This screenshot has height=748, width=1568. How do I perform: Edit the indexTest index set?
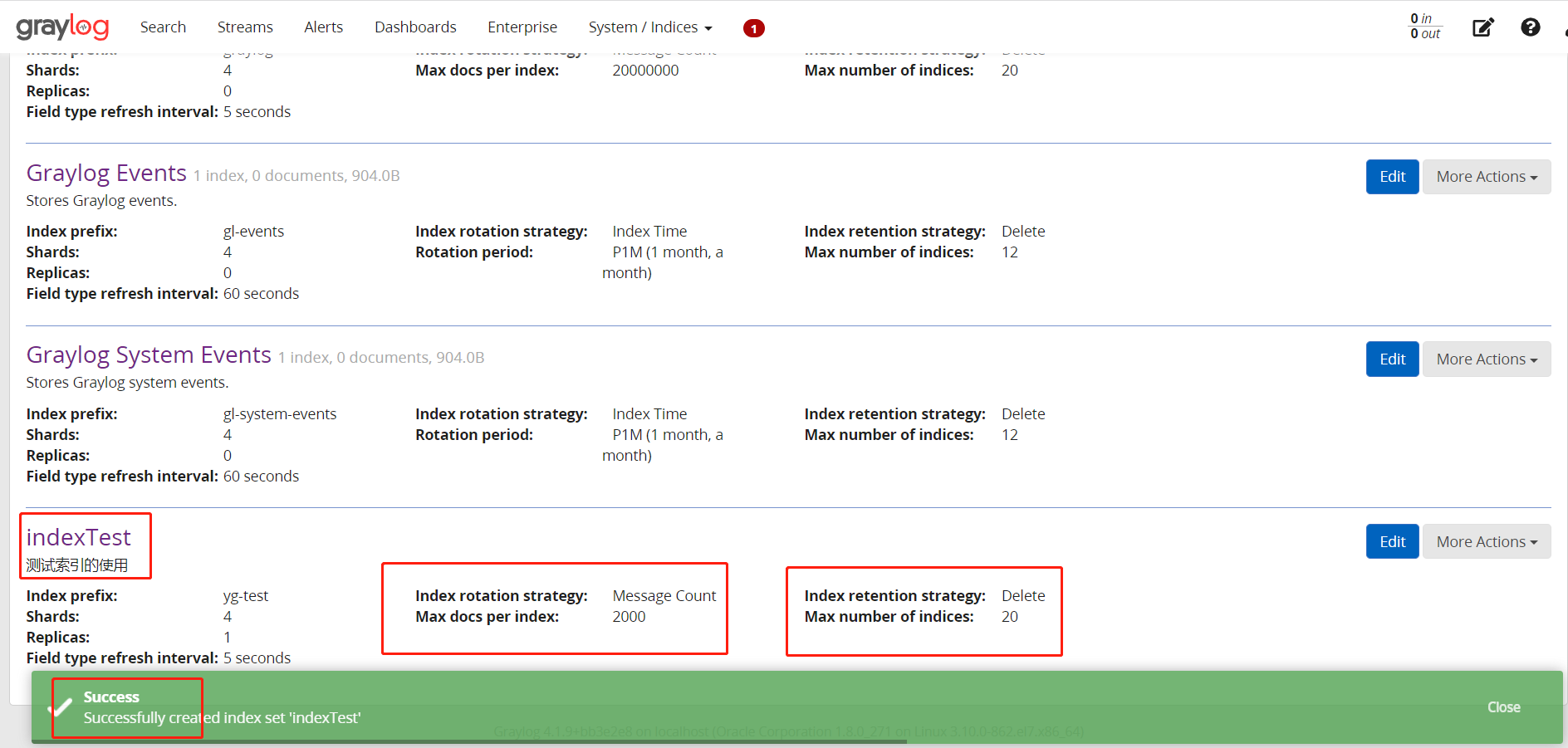(1392, 542)
